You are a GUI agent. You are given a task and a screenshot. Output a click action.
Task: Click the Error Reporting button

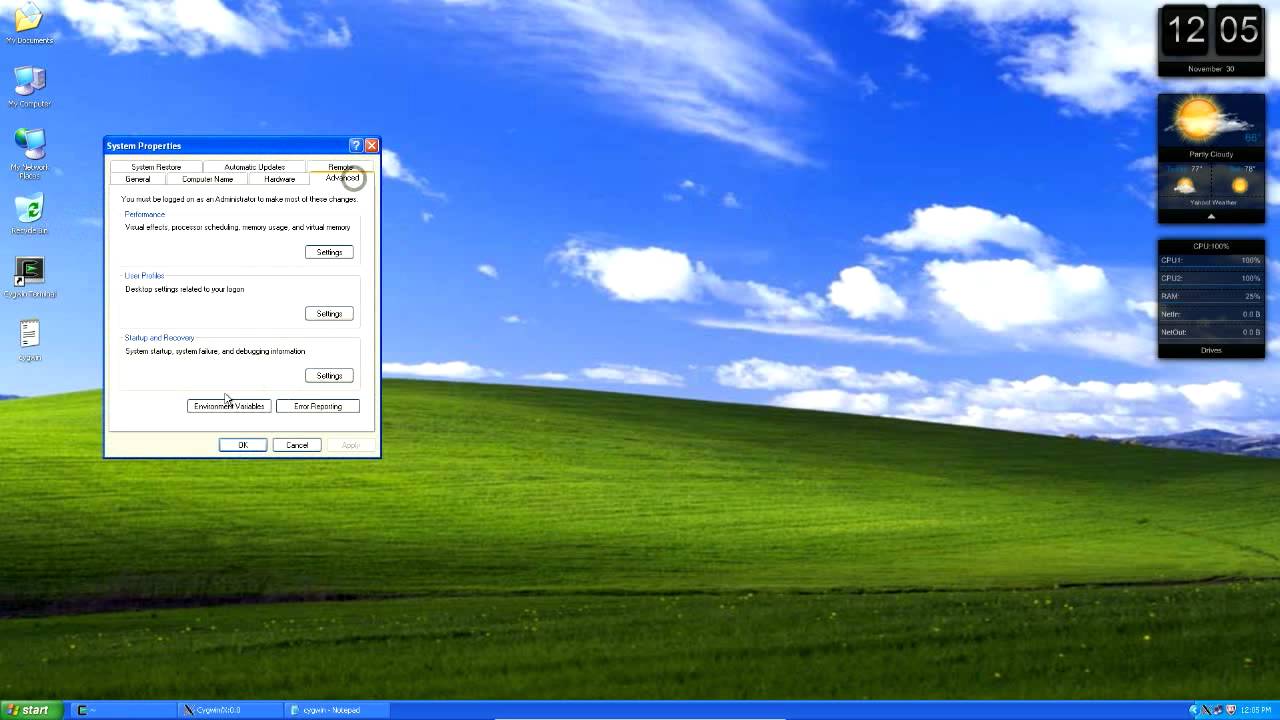click(318, 406)
